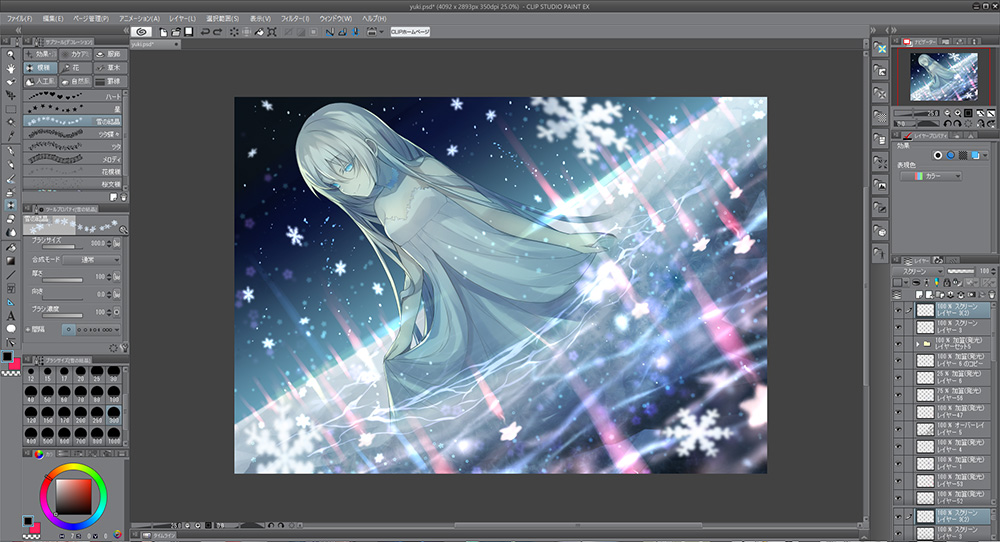
Task: Select the Balloon speech bubble tool
Action: pos(10,329)
